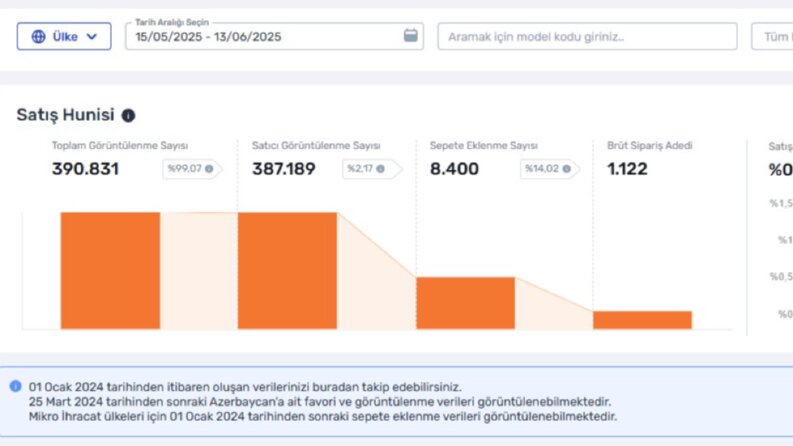Click the 1.122 gross order value

point(627,169)
